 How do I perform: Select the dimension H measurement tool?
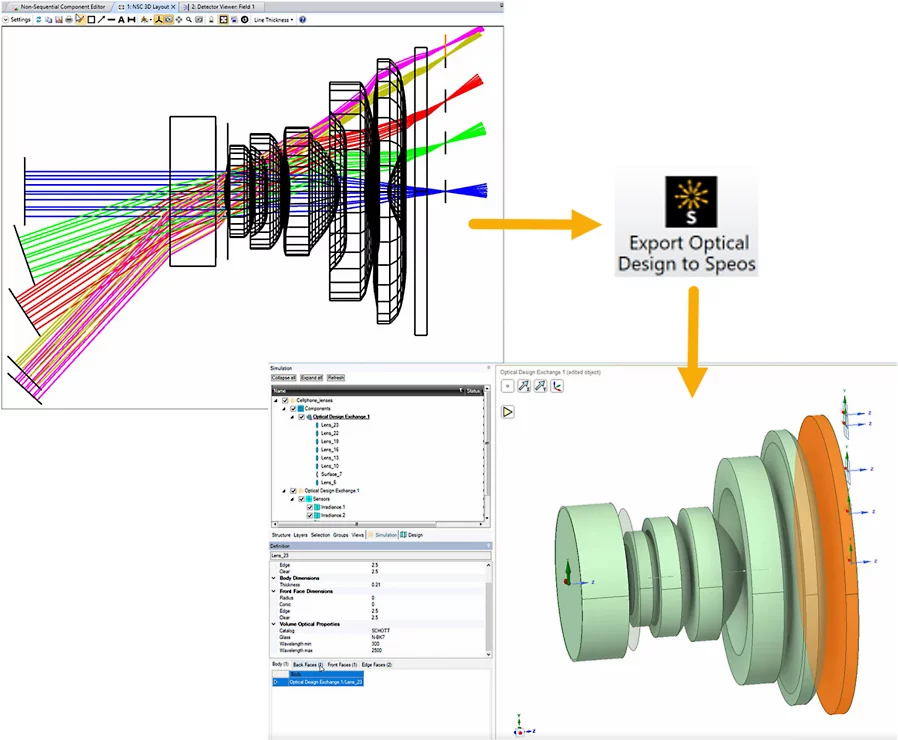point(131,19)
